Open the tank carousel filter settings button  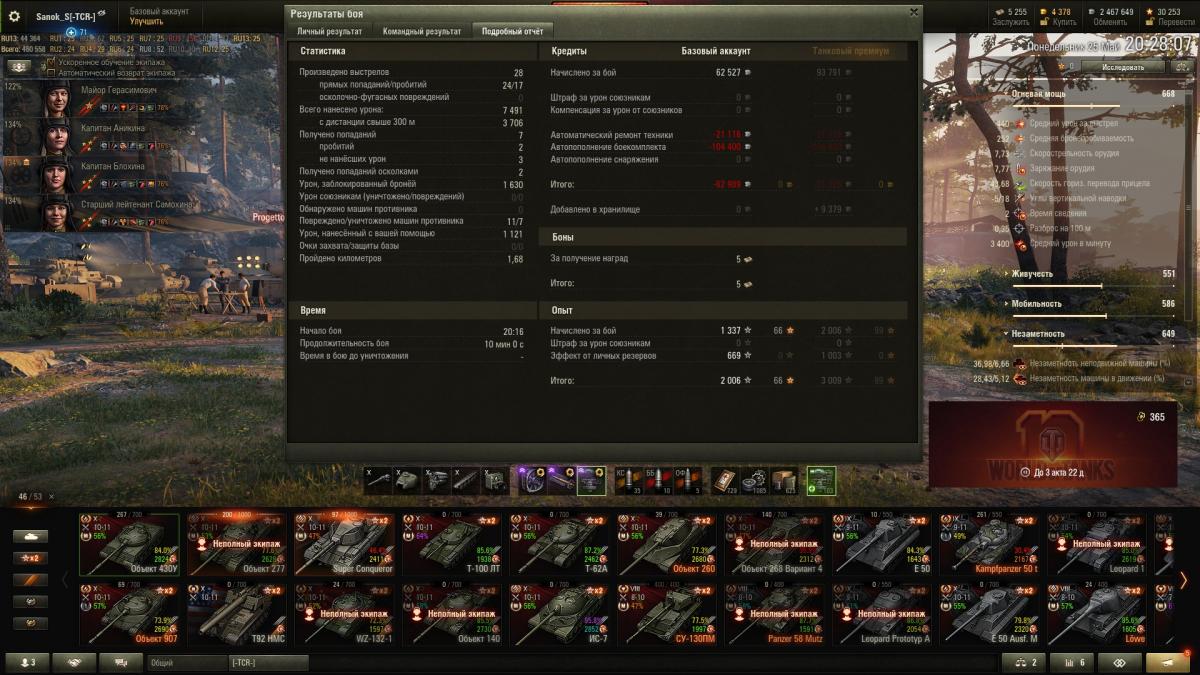tap(29, 536)
